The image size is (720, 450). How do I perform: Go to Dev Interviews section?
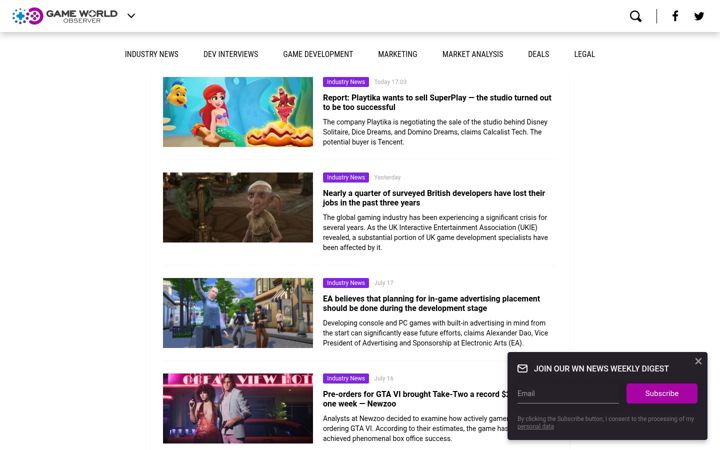[x=231, y=54]
